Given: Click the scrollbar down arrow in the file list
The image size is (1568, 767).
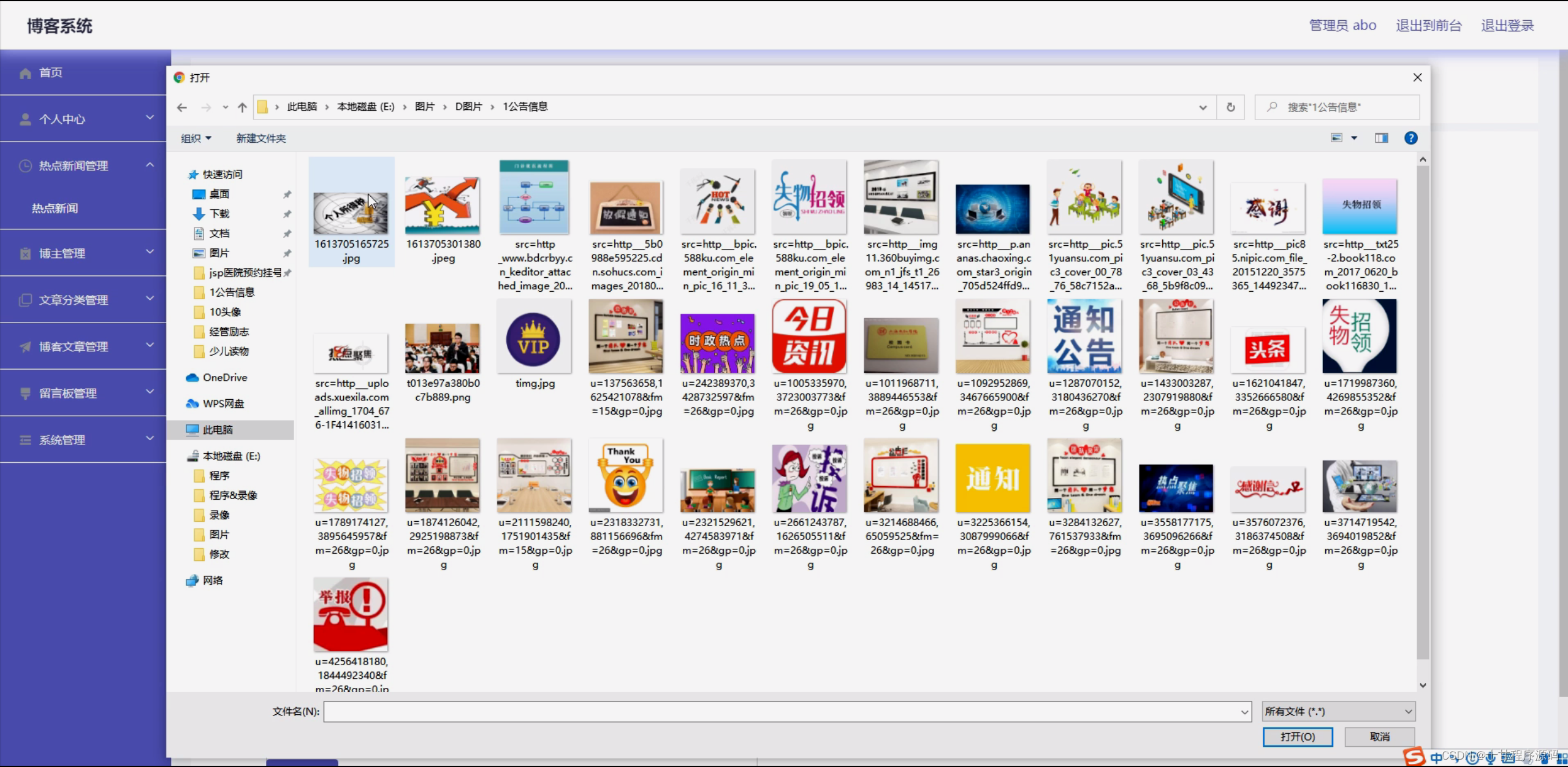Looking at the screenshot, I should point(1423,685).
